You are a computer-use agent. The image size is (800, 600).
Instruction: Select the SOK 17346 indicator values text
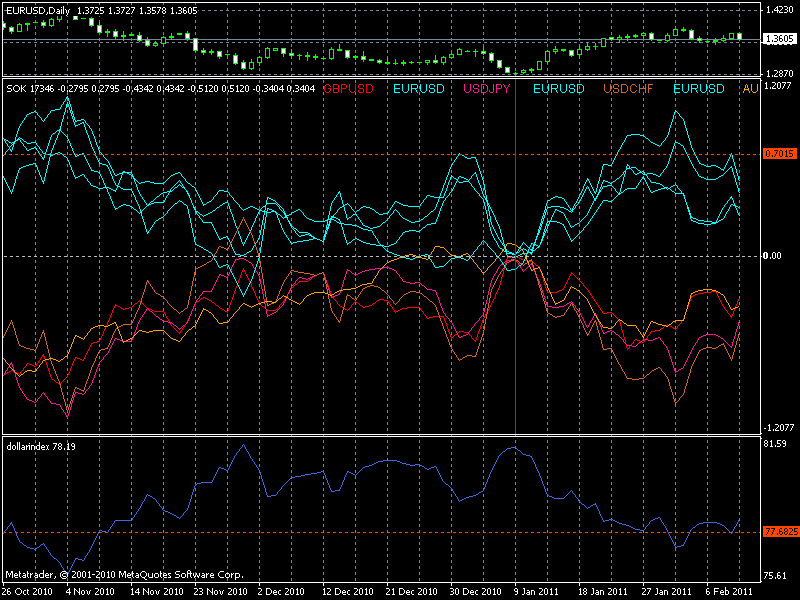(161, 89)
